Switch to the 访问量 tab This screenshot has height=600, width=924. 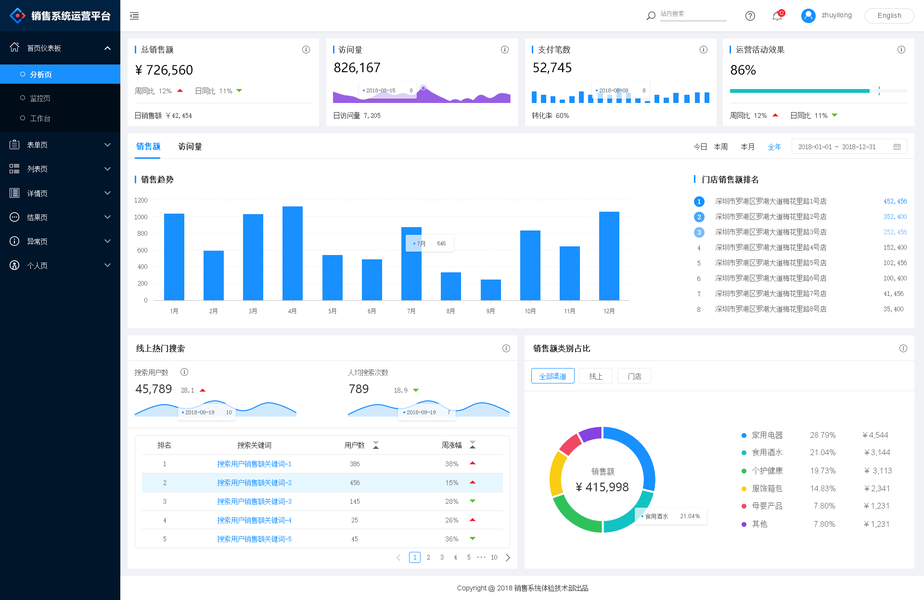(x=190, y=146)
